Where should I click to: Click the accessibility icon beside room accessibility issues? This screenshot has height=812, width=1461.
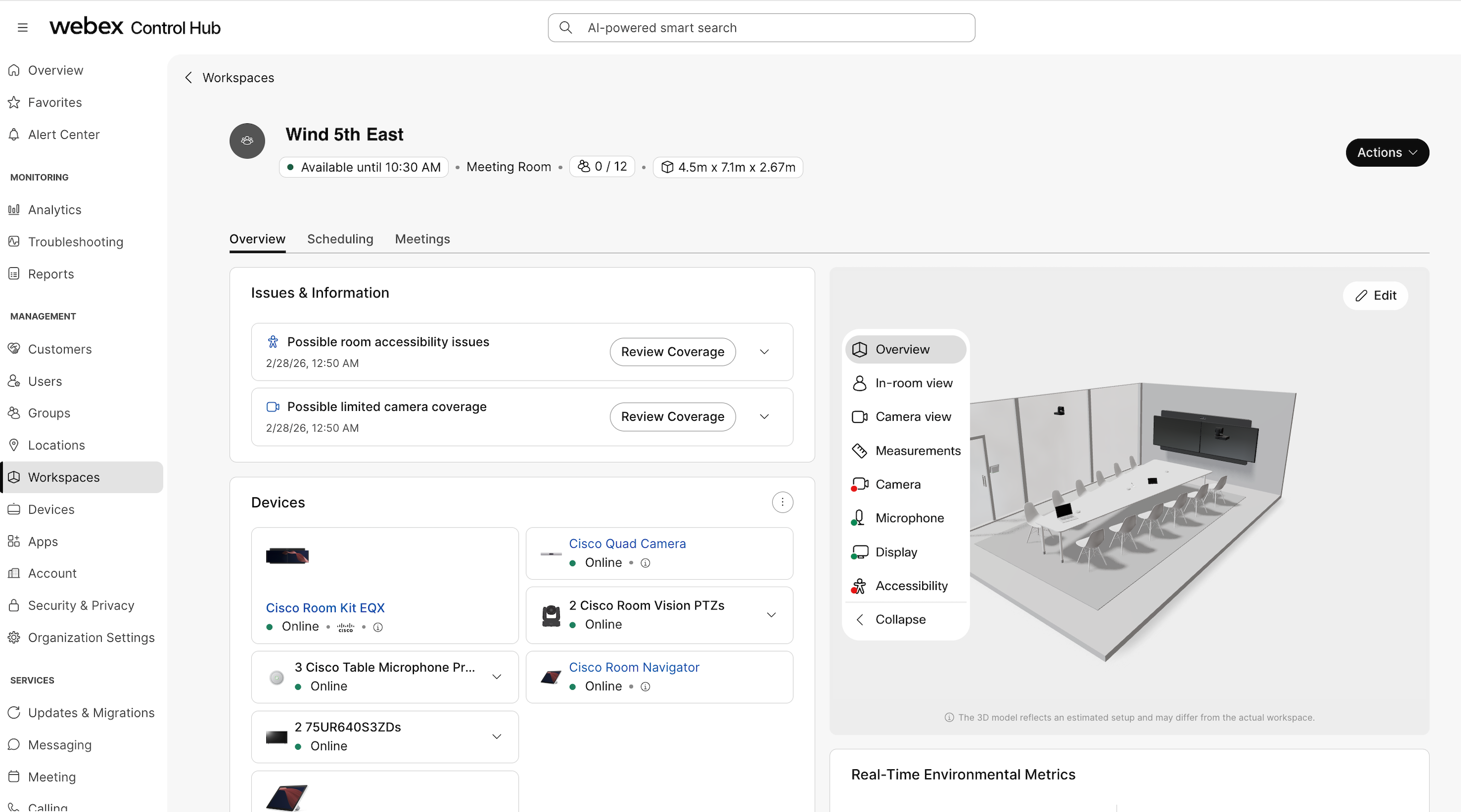point(273,341)
